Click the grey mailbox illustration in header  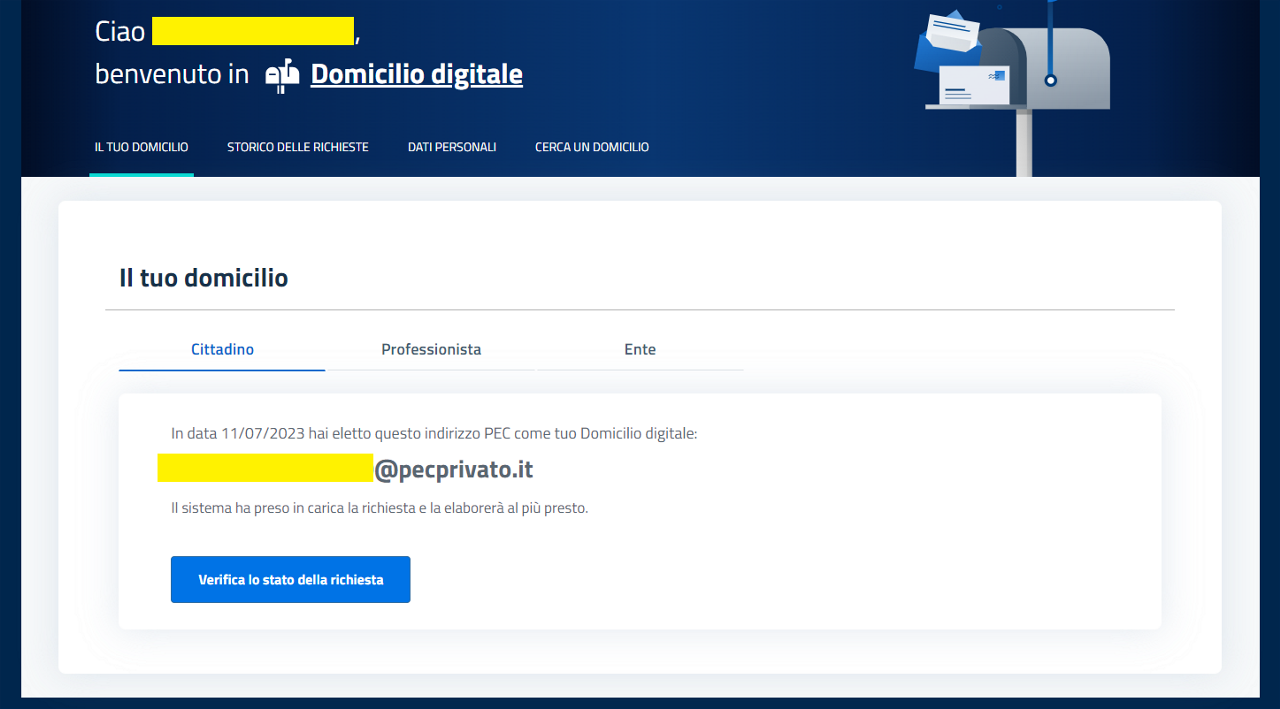point(1070,70)
